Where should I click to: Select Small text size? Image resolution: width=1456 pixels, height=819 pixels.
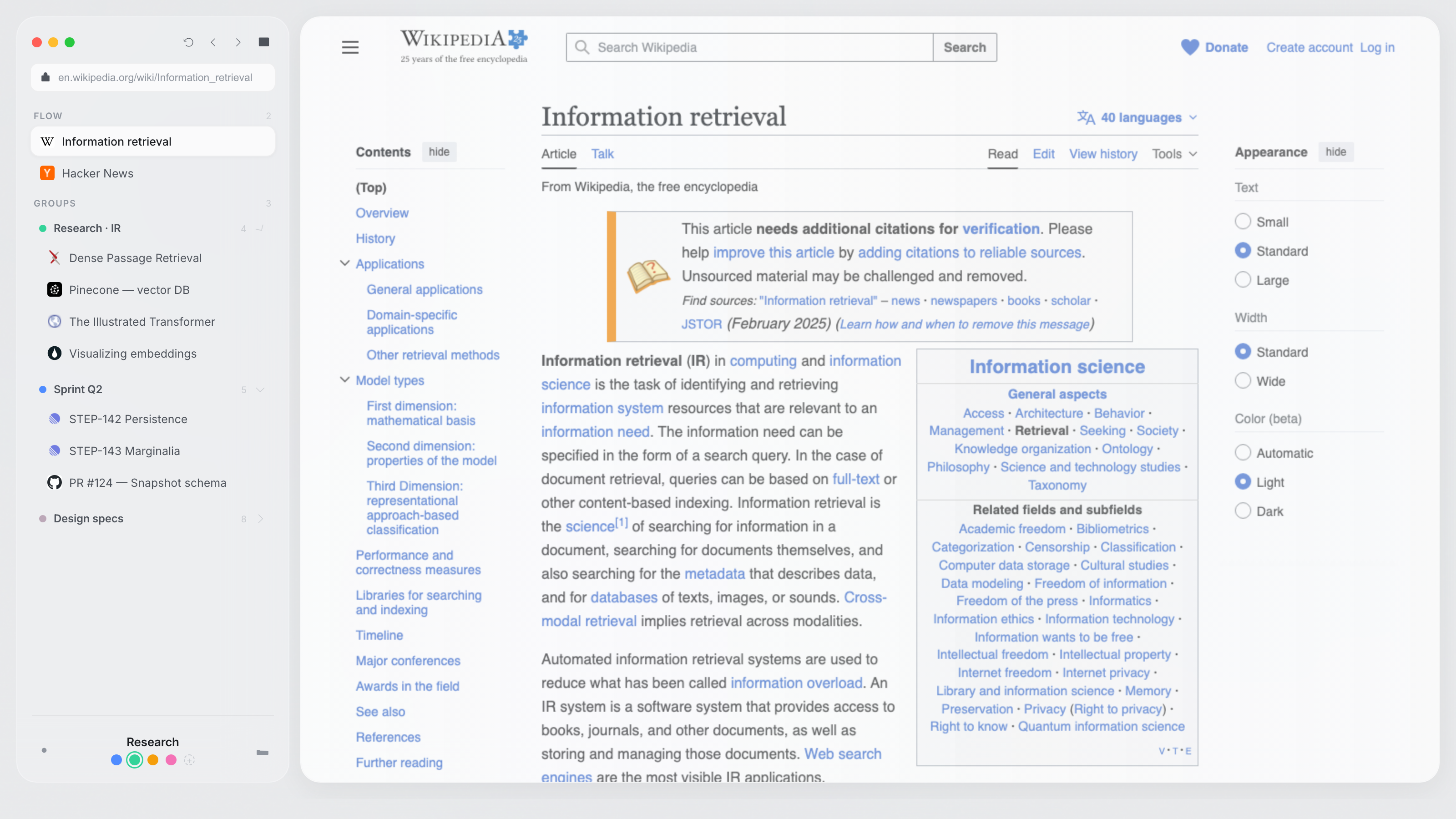click(1242, 221)
